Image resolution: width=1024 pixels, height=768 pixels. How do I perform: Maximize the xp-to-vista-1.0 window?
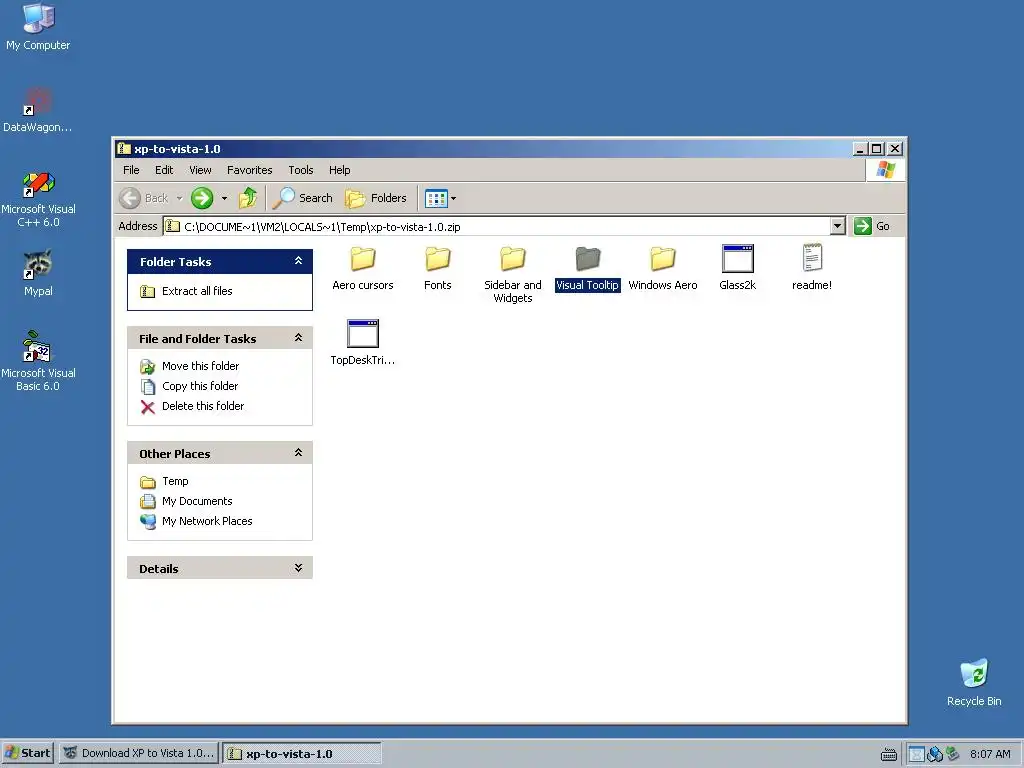[x=876, y=149]
